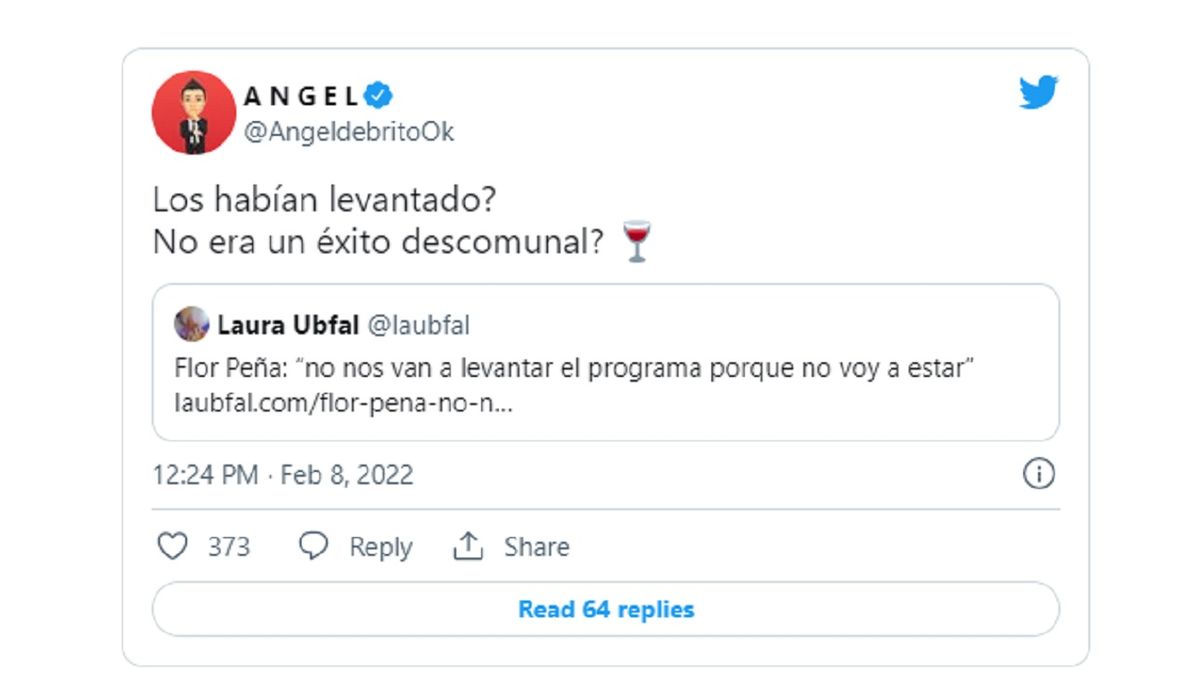The width and height of the screenshot is (1200, 675).
Task: Click the 373 likes count
Action: coord(229,547)
